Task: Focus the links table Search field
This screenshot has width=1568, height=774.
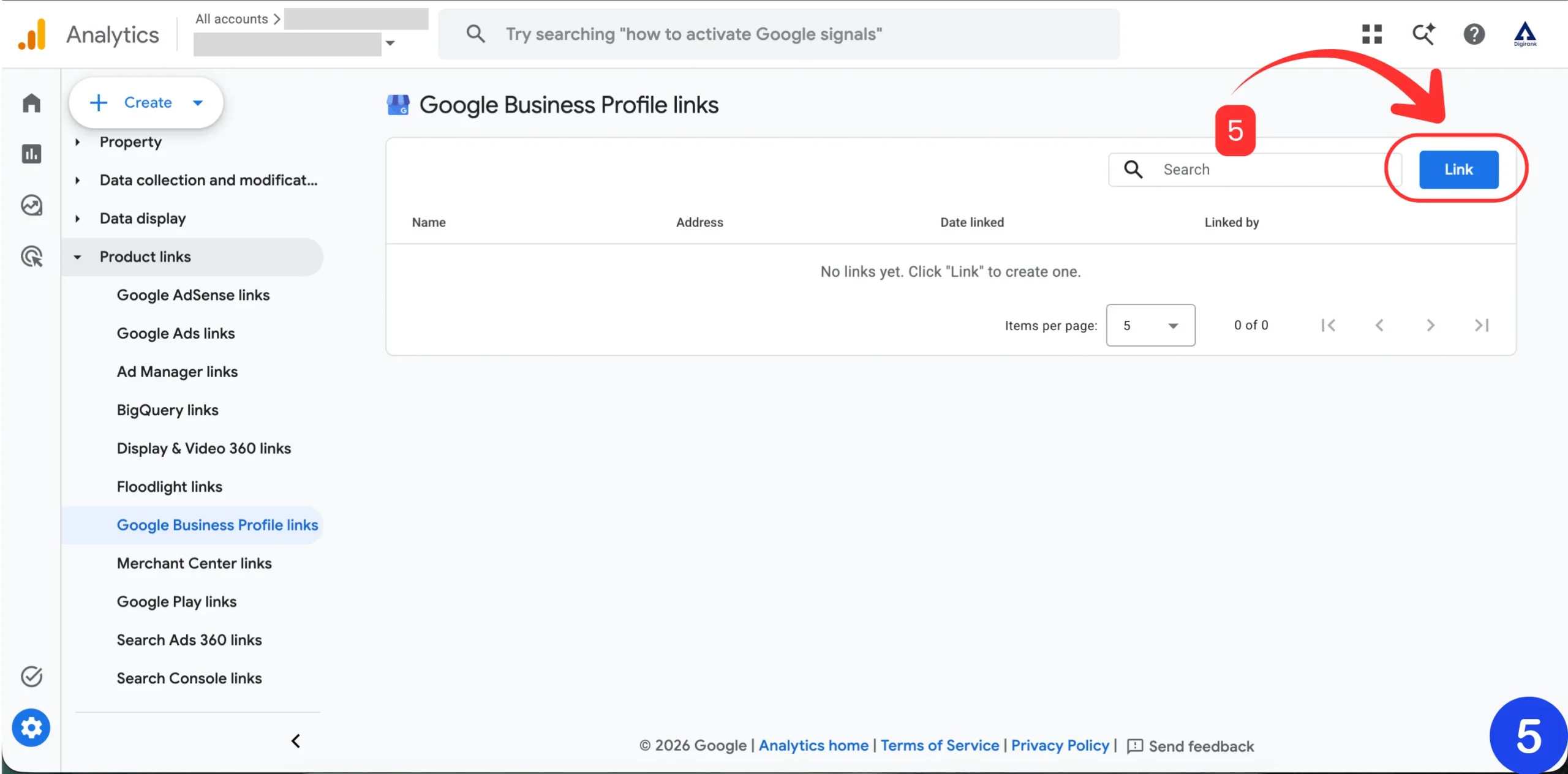Action: [x=1254, y=170]
